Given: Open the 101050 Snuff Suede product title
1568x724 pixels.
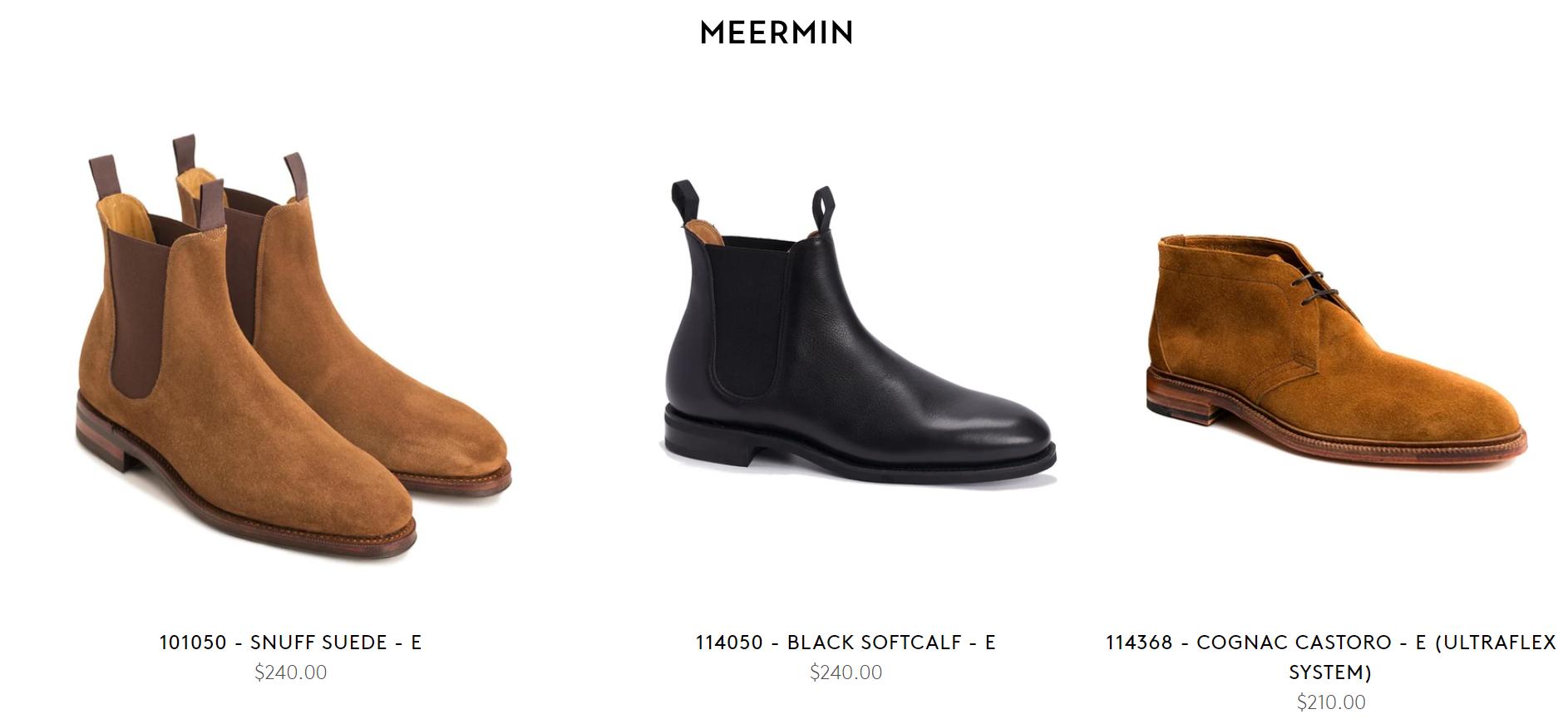Looking at the screenshot, I should click(290, 643).
